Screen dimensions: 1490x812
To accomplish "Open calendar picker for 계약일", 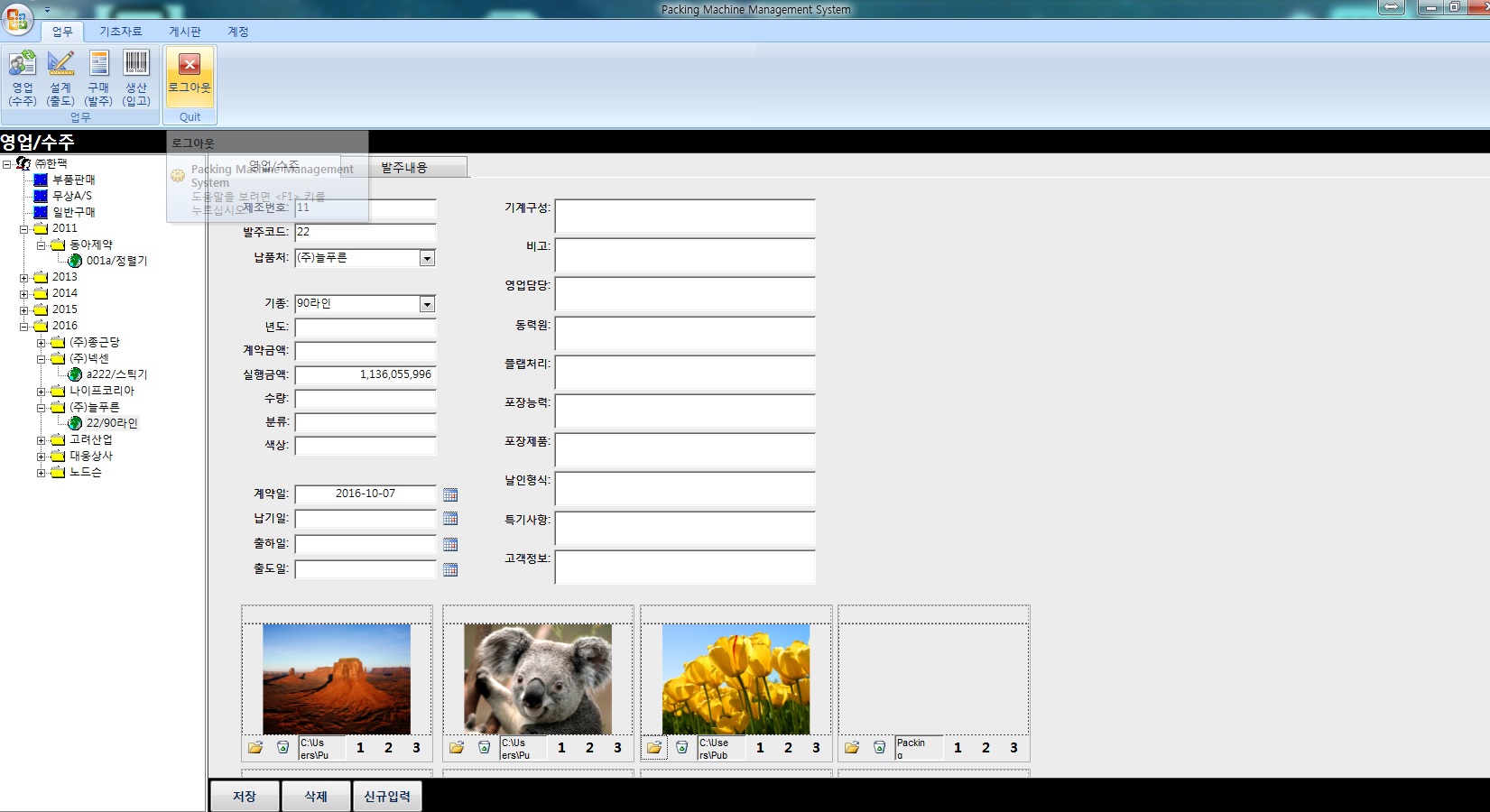I will pos(450,494).
